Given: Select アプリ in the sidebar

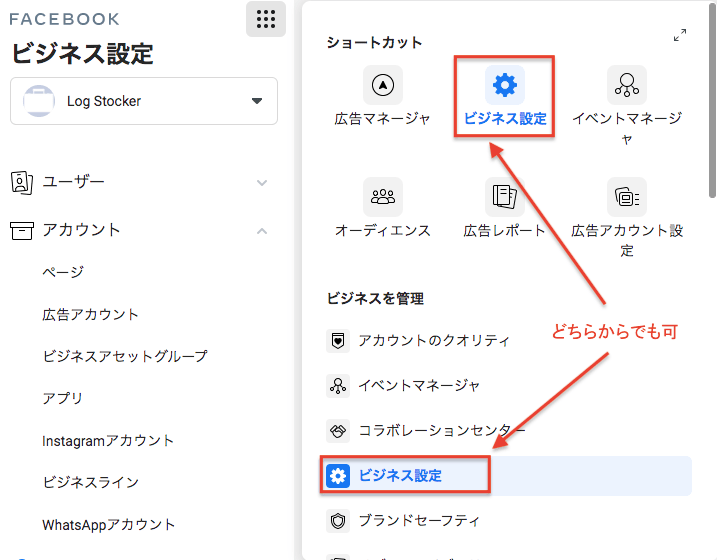Looking at the screenshot, I should pyautogui.click(x=62, y=398).
